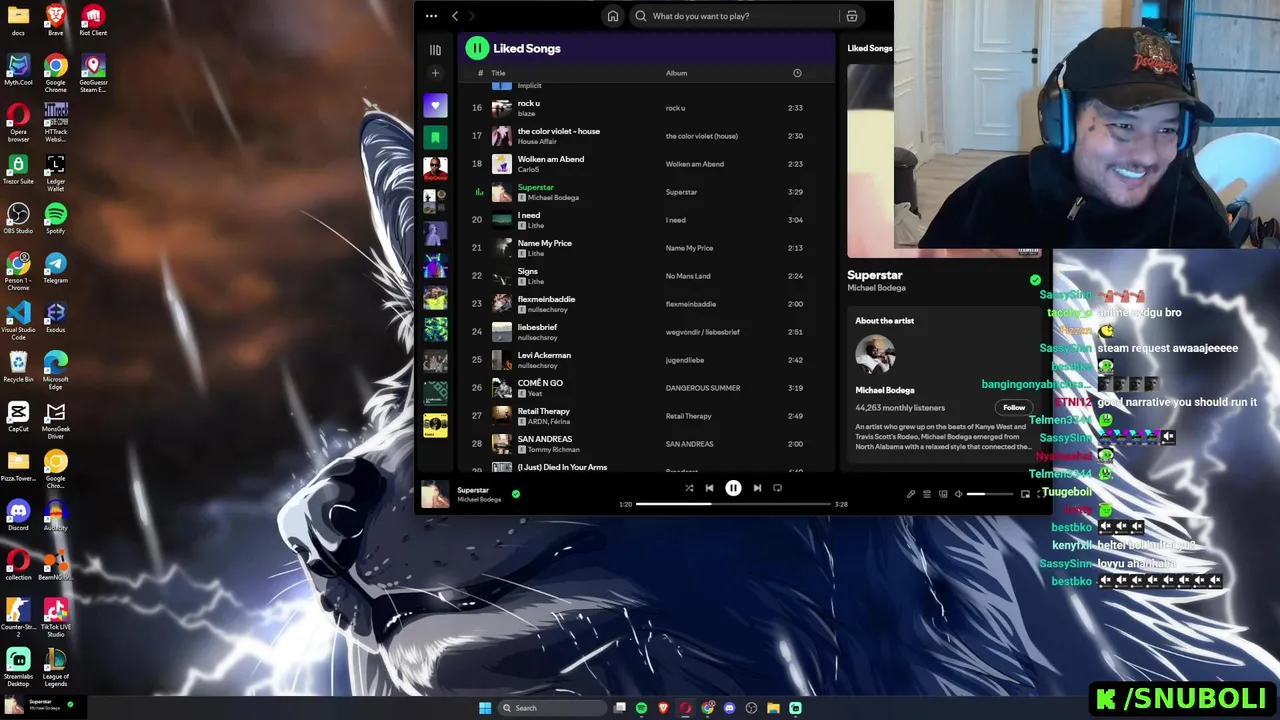Sort songs by the Title column header

[498, 73]
